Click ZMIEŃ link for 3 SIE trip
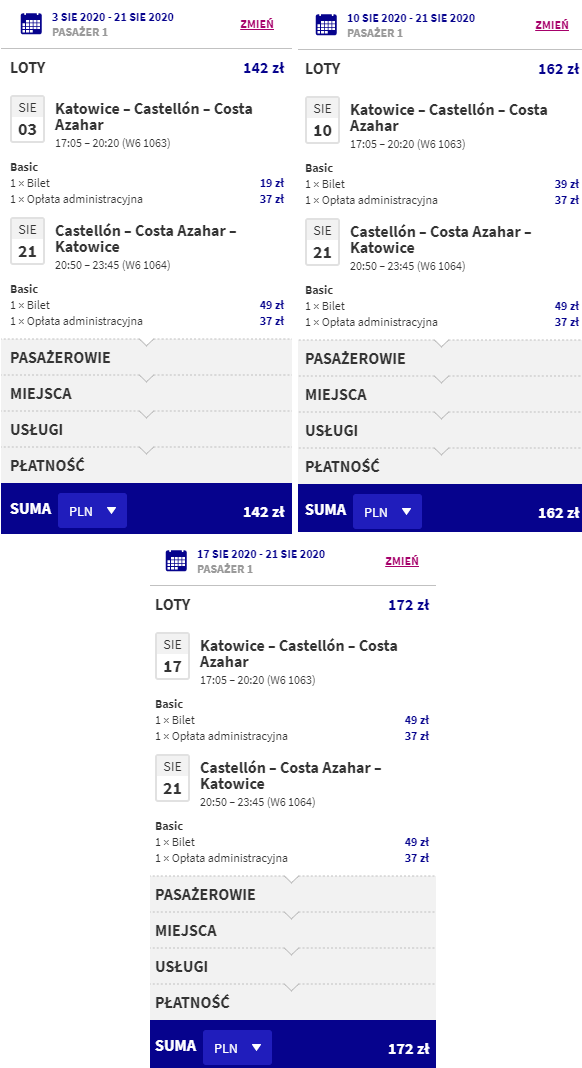Viewport: 582px width, 1068px height. 257,25
